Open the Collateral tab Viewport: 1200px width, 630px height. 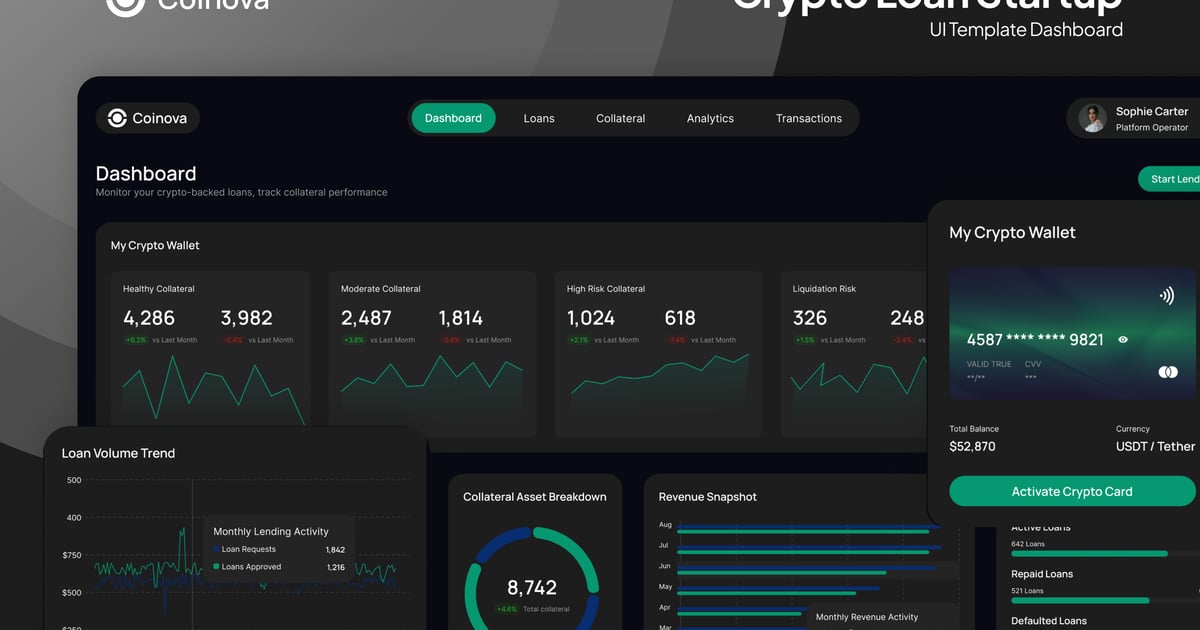point(620,118)
